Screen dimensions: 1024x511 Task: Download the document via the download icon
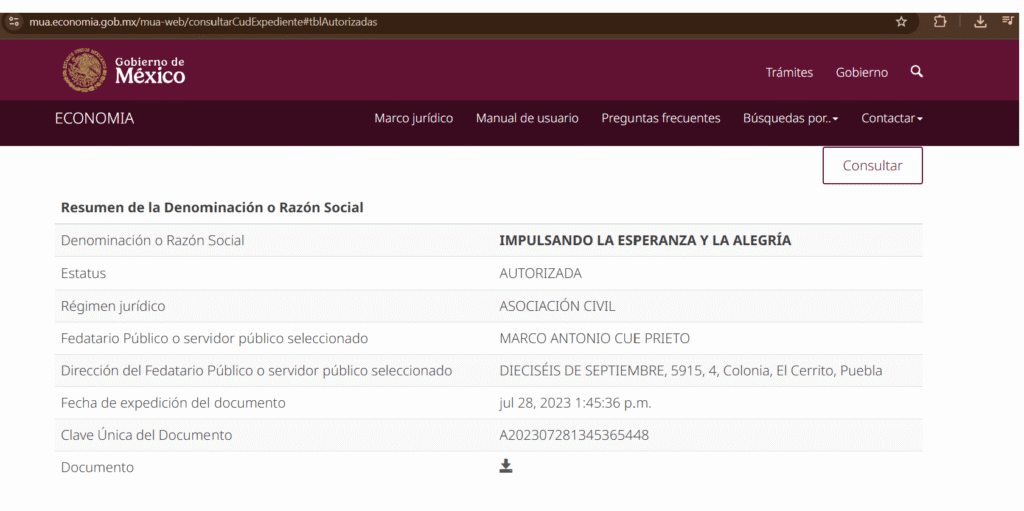506,466
